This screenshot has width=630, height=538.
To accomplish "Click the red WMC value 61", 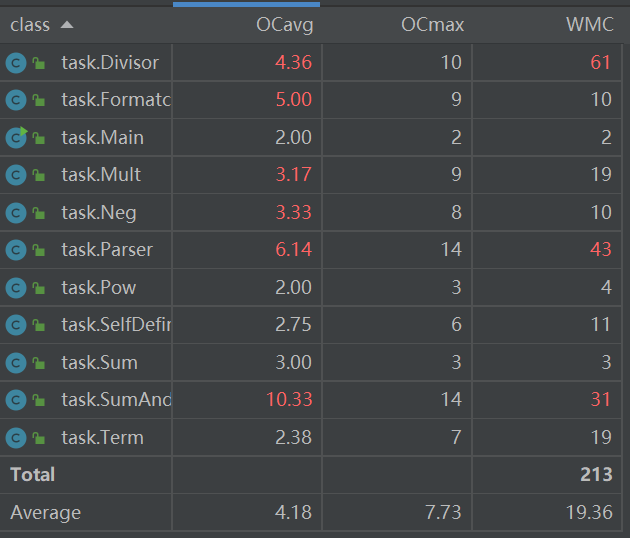I will 600,63.
